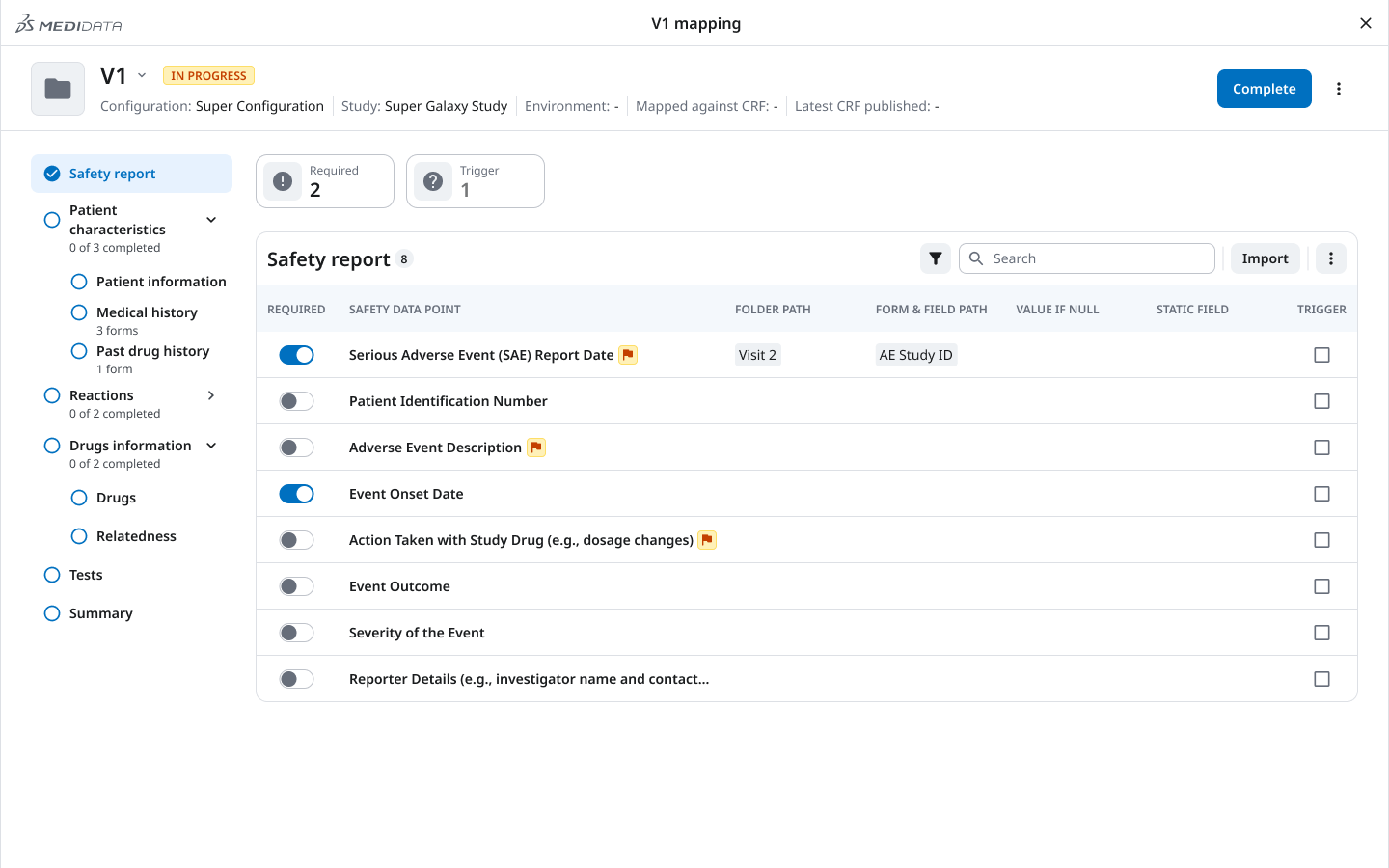Turn off Required for Event Onset Date

point(296,494)
